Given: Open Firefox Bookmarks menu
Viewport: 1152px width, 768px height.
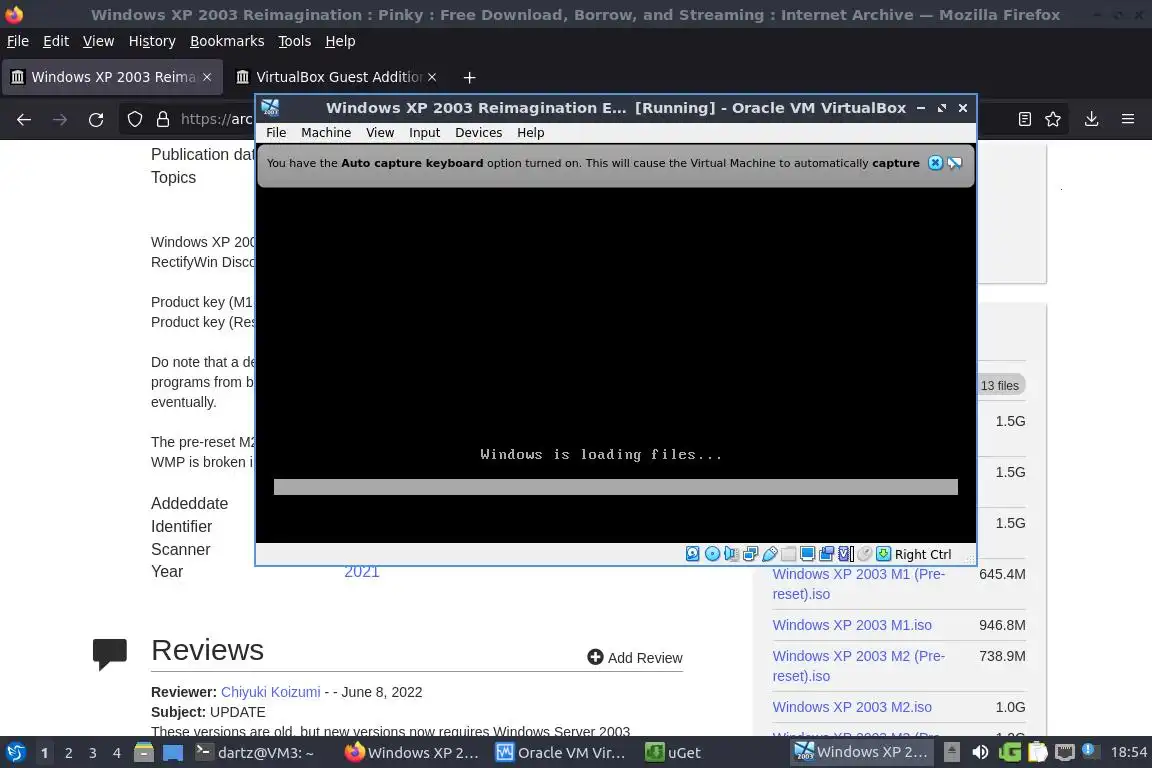Looking at the screenshot, I should tap(227, 41).
